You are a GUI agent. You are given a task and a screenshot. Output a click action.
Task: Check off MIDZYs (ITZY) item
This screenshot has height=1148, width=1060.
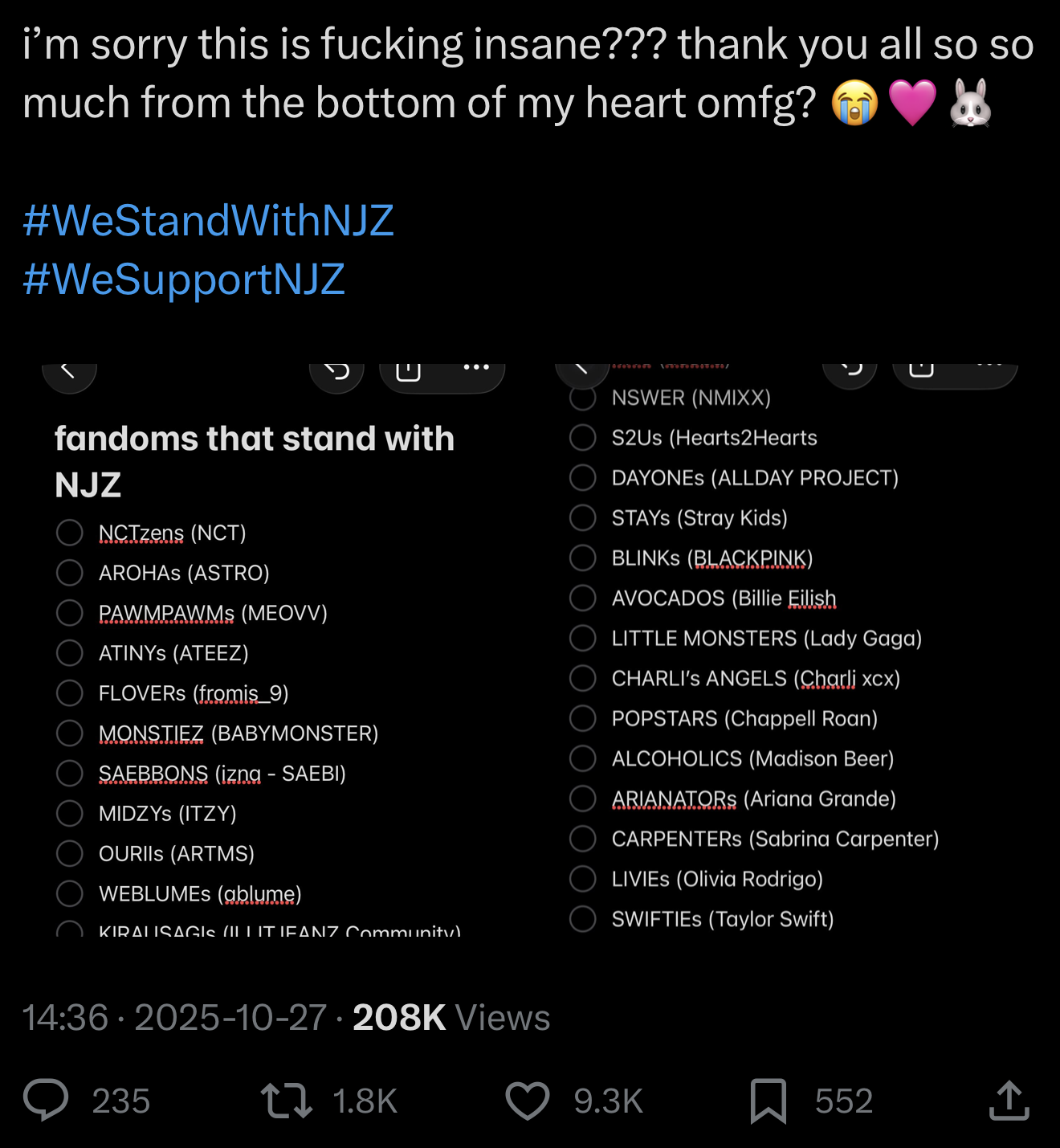(70, 813)
